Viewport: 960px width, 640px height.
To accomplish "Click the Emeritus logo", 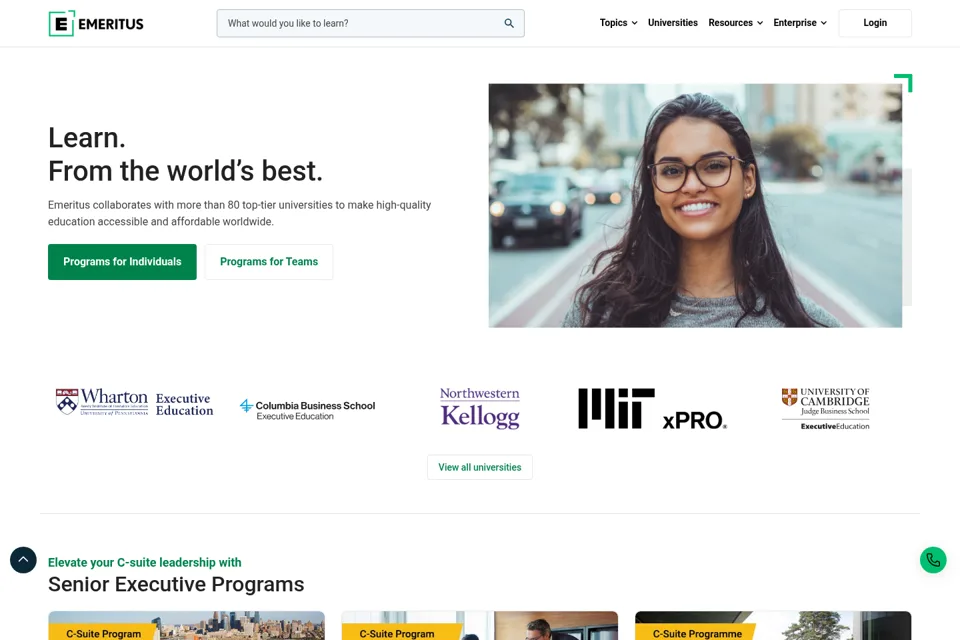I will [96, 23].
